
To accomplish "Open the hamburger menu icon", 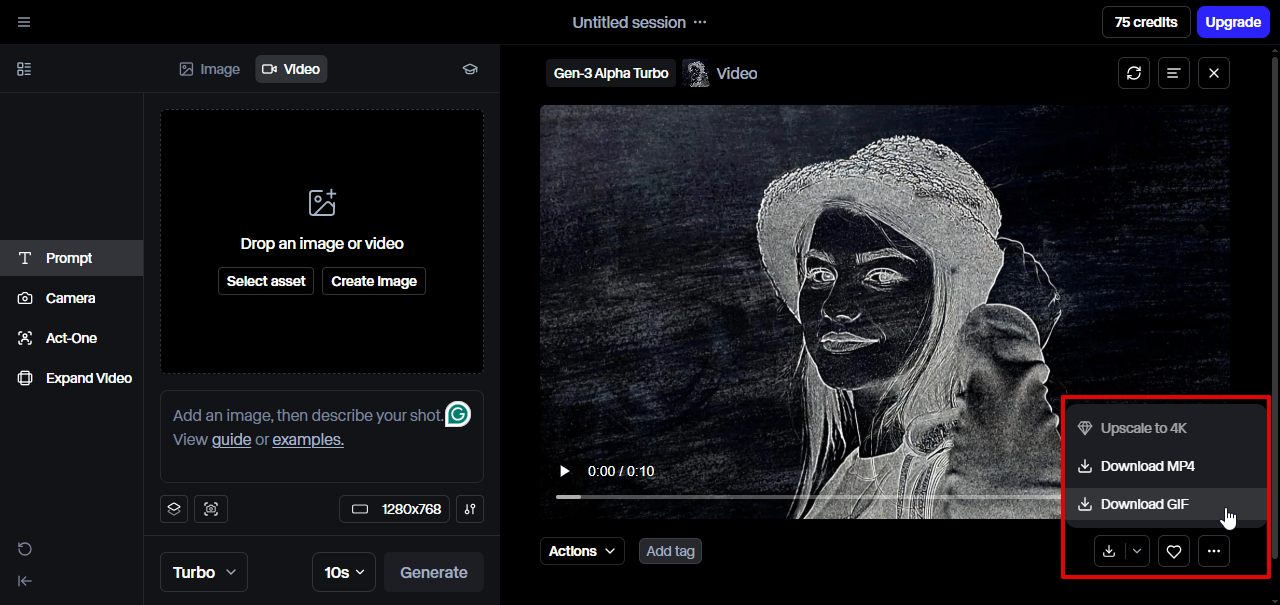I will [x=24, y=22].
